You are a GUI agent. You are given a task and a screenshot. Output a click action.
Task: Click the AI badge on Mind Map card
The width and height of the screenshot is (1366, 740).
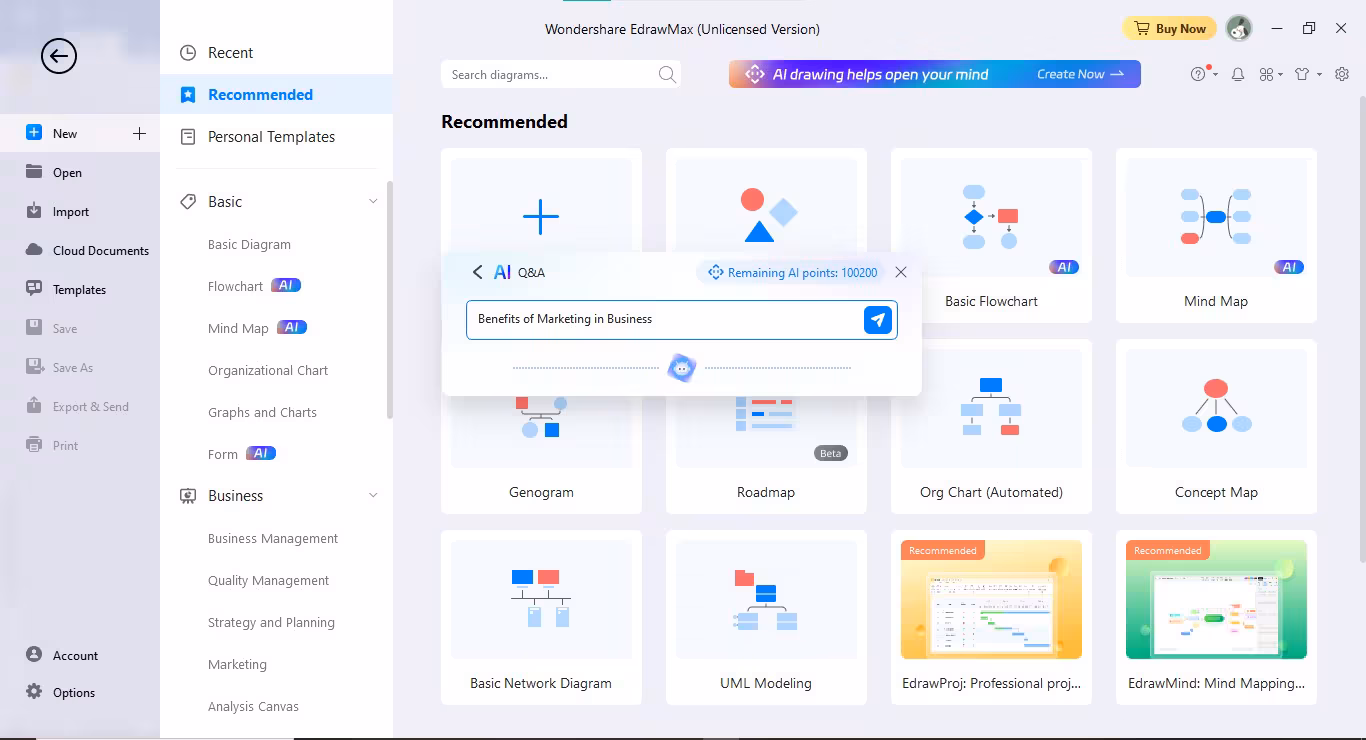coord(1289,267)
